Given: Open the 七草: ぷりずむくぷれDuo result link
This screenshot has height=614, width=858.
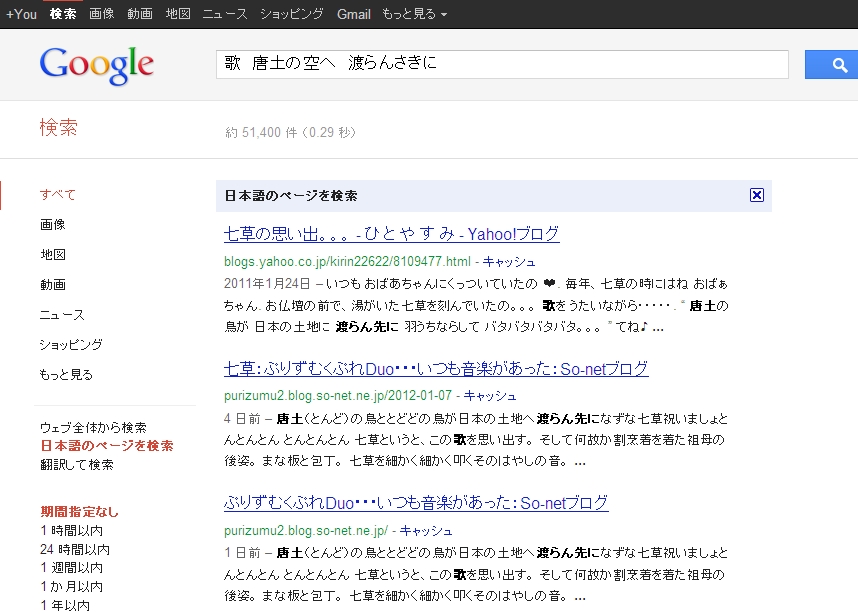Looking at the screenshot, I should [436, 369].
